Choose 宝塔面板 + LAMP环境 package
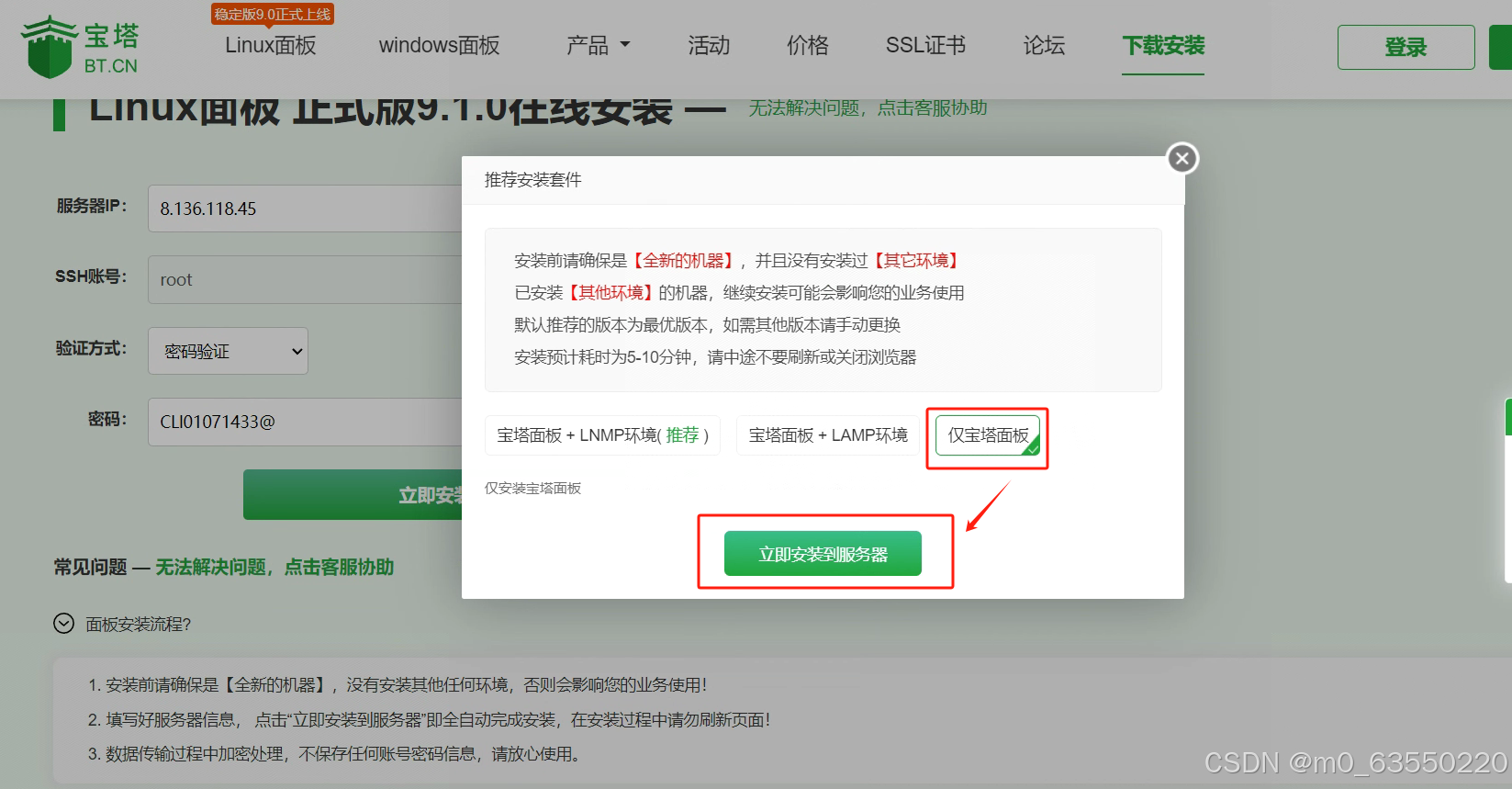Screen dimensions: 1512x789 tap(827, 435)
